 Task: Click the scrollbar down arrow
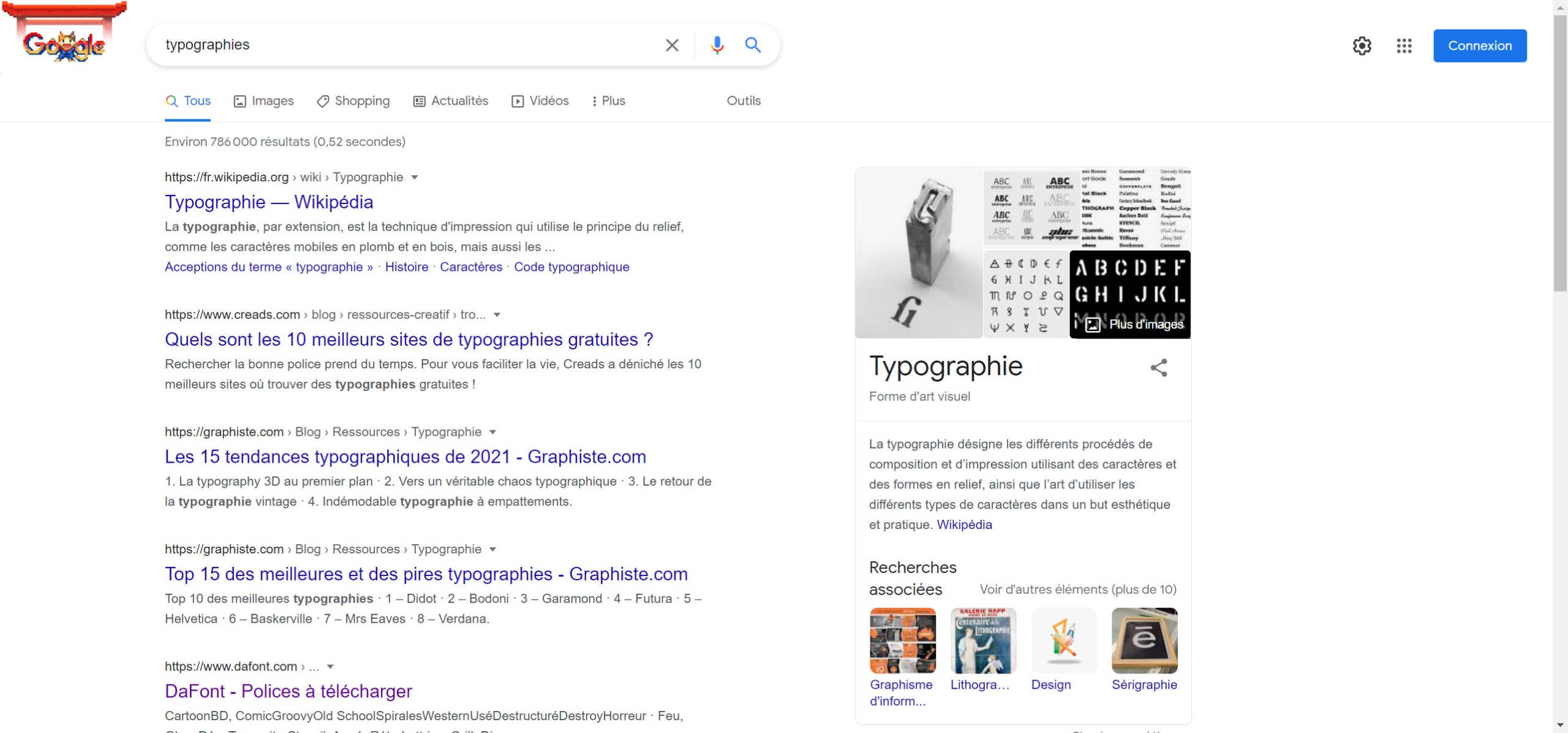pos(1560,726)
